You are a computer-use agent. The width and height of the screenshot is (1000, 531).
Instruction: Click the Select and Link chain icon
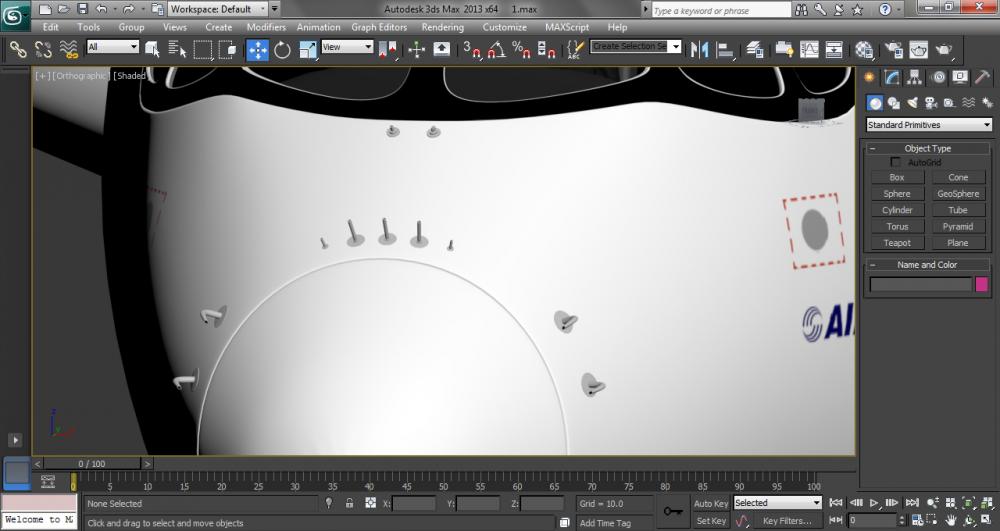17,49
